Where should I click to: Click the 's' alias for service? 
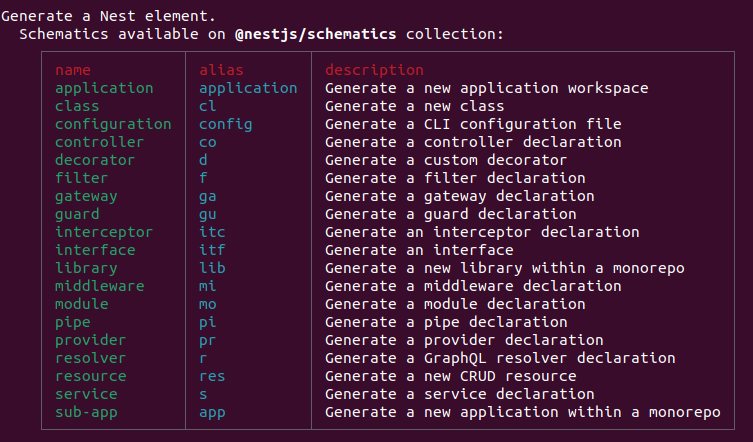click(x=203, y=395)
